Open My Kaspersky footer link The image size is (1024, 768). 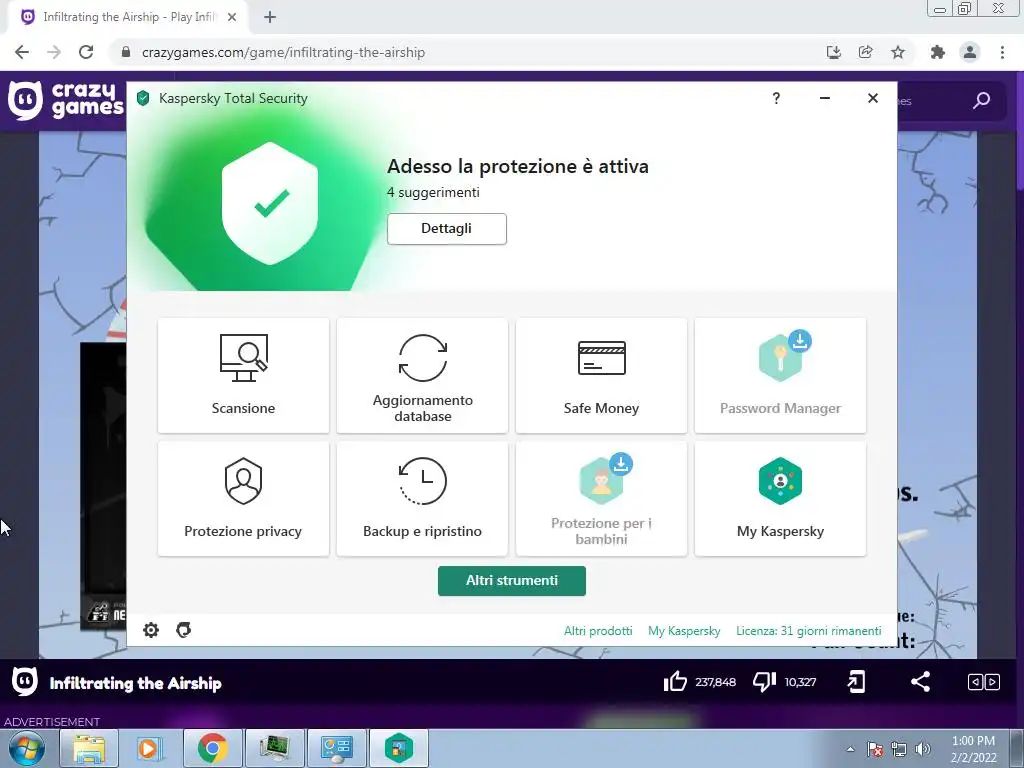coord(684,631)
